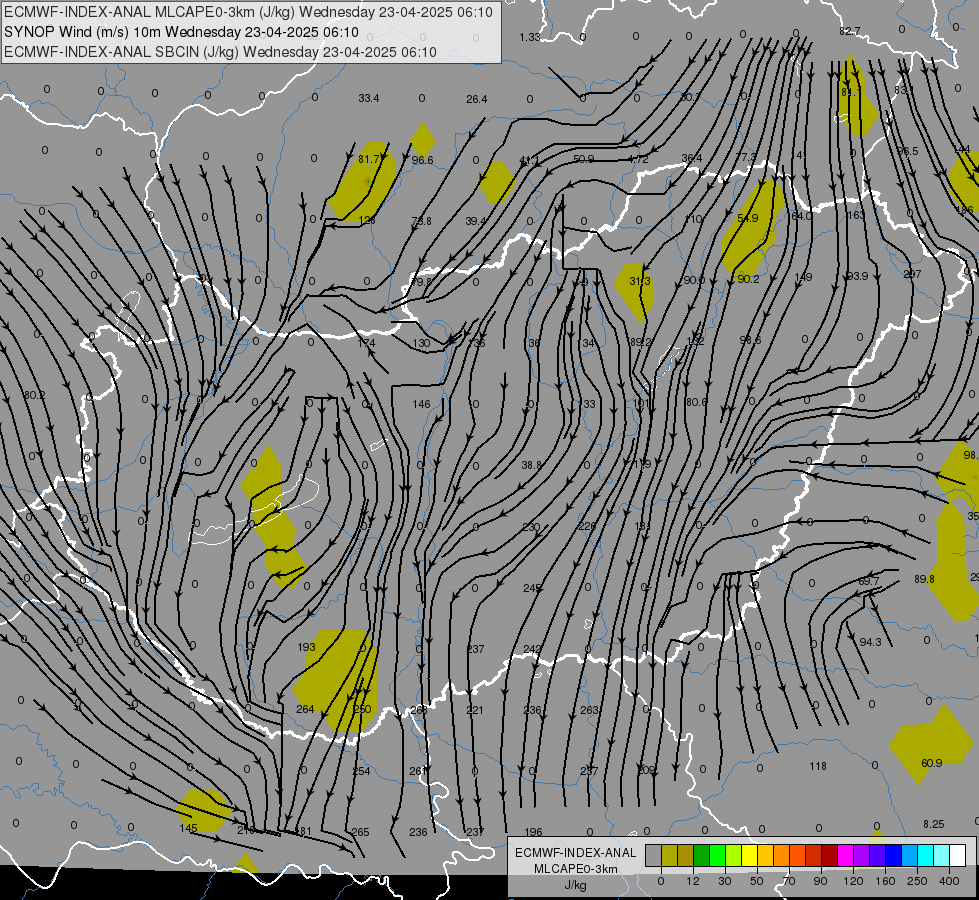Click the 31.3 value on the map
Viewport: 979px width, 900px height.
coord(640,281)
